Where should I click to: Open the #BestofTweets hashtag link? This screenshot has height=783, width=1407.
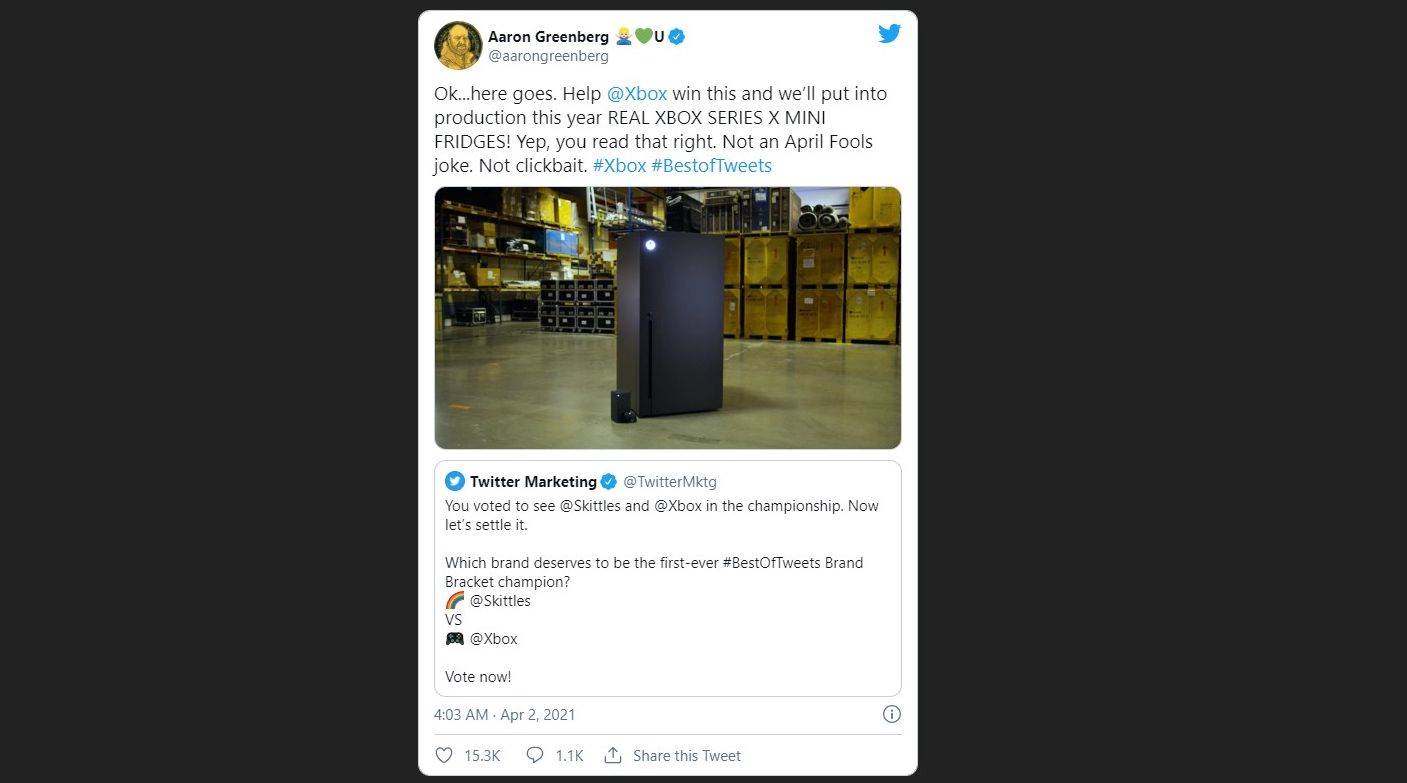click(711, 165)
